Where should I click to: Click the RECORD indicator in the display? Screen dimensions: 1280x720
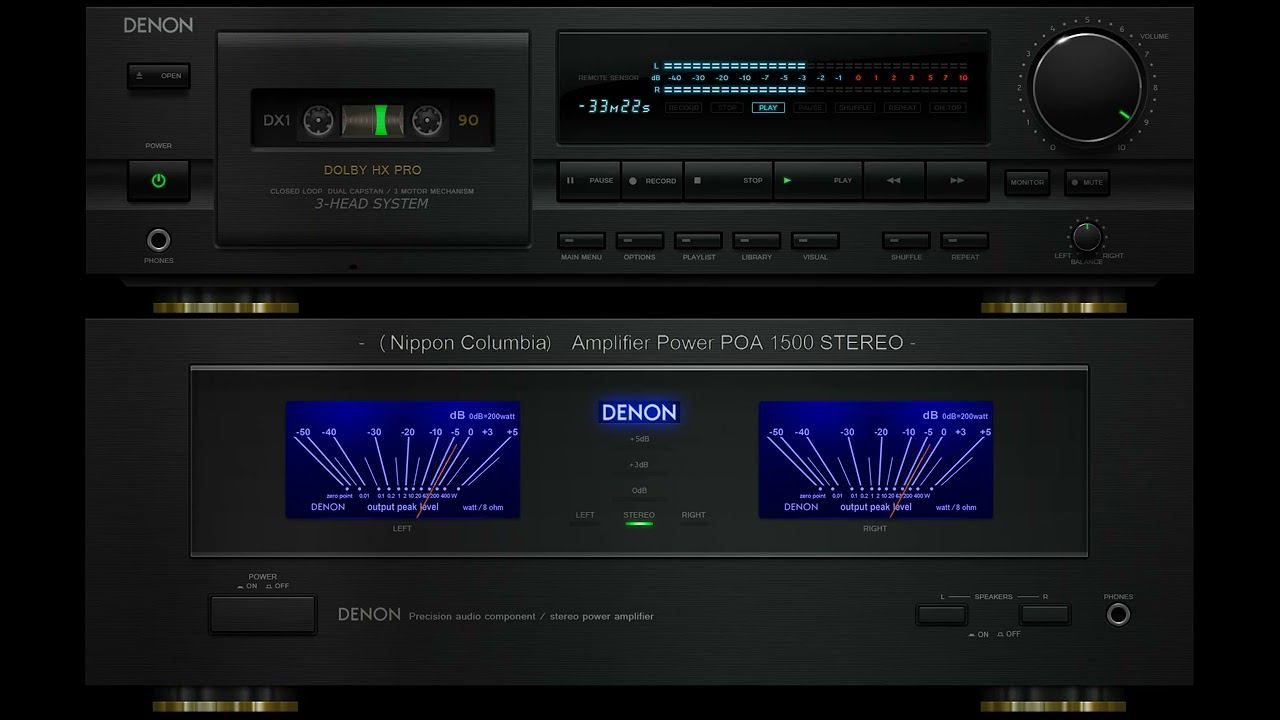click(684, 107)
